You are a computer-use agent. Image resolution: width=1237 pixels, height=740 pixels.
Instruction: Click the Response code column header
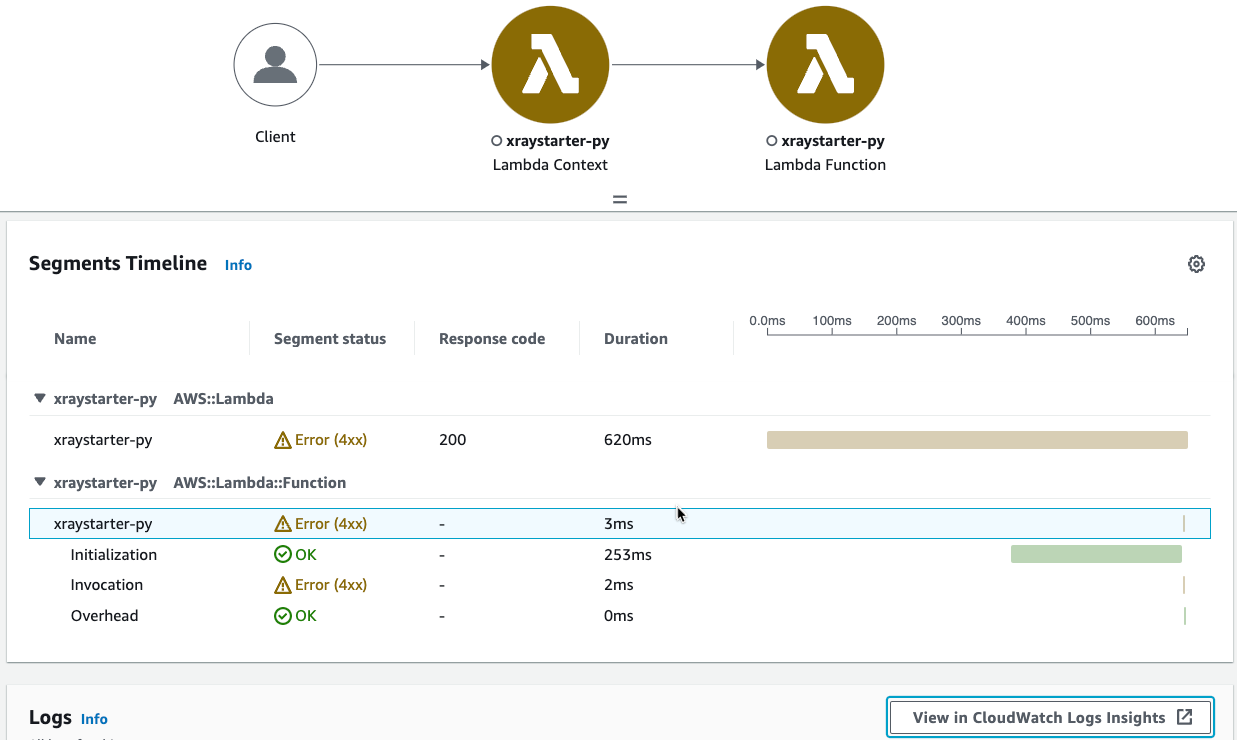(492, 339)
